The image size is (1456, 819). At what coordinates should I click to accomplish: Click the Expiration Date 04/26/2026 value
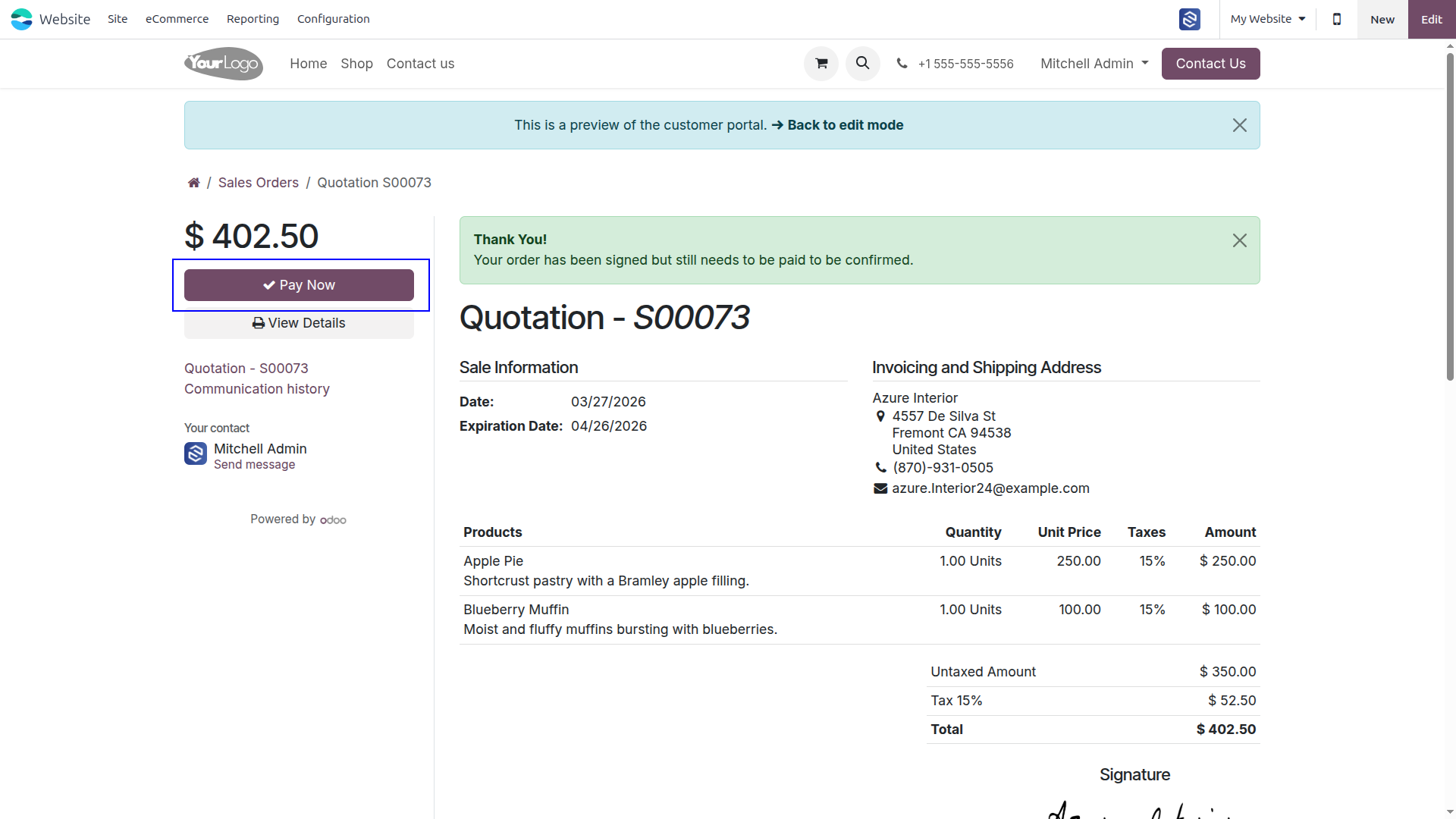coord(609,426)
